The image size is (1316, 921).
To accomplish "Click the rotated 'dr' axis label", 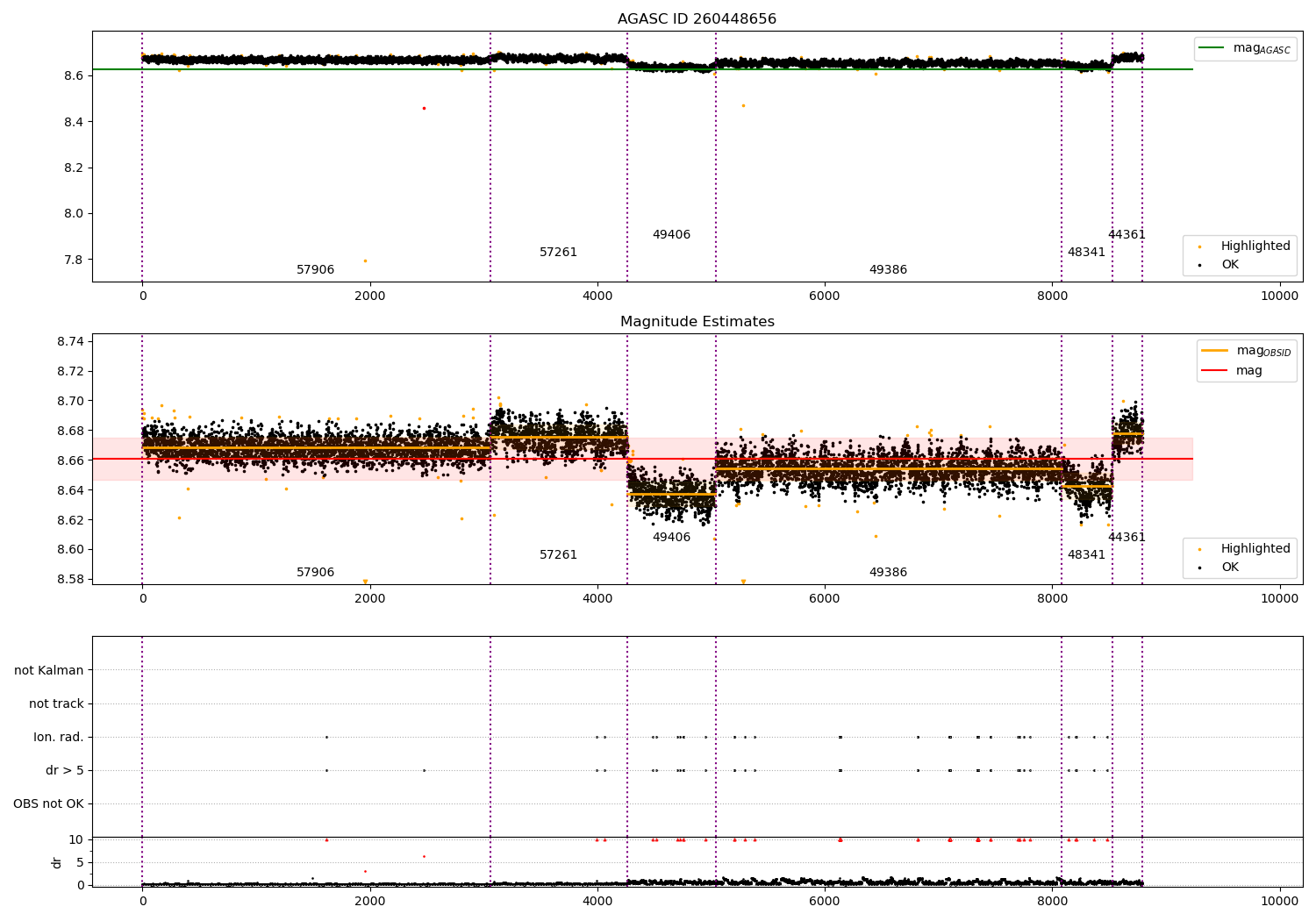I will pyautogui.click(x=57, y=863).
